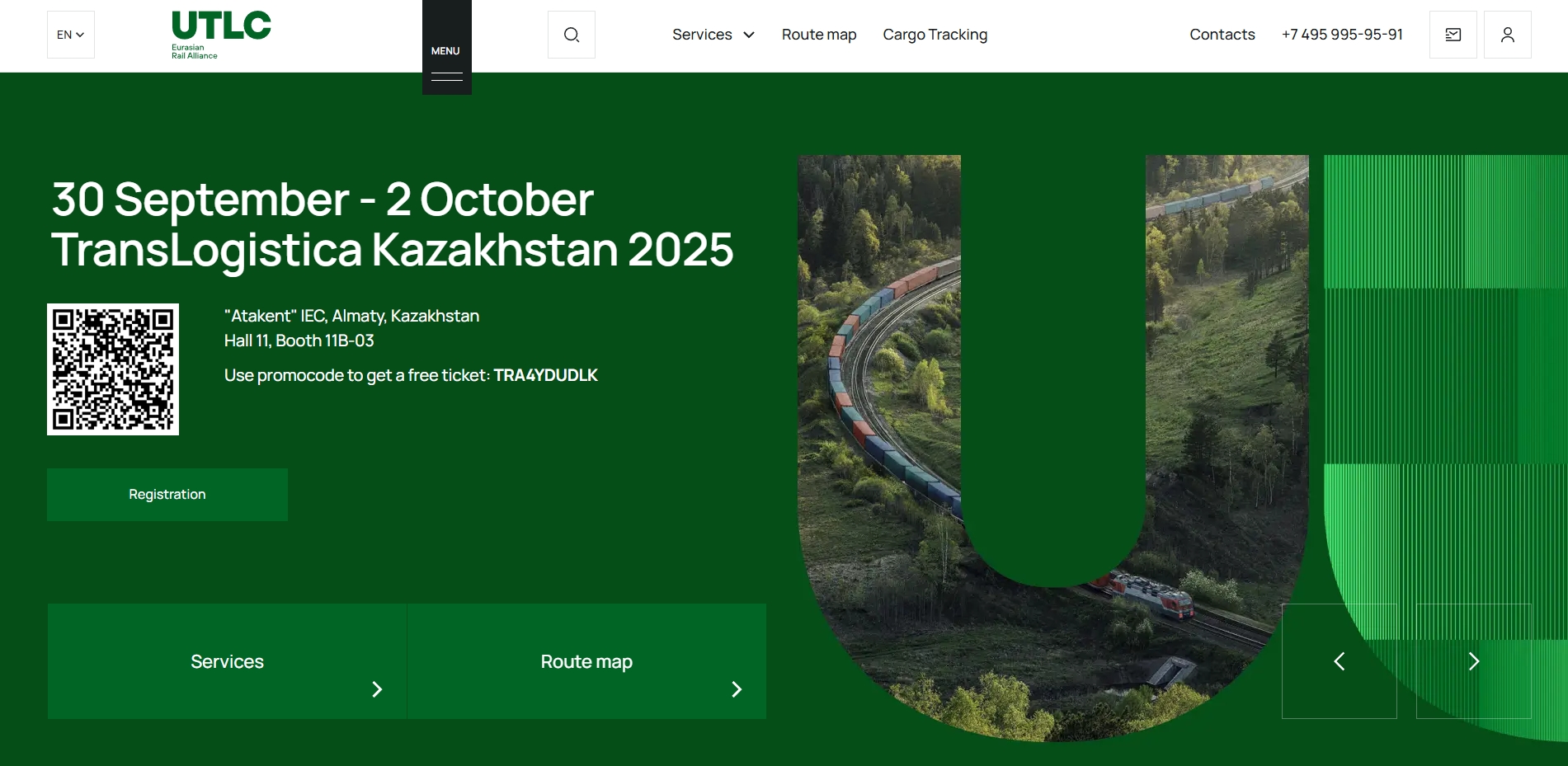
Task: Click the arrow on the bottom Services tile
Action: click(x=377, y=689)
